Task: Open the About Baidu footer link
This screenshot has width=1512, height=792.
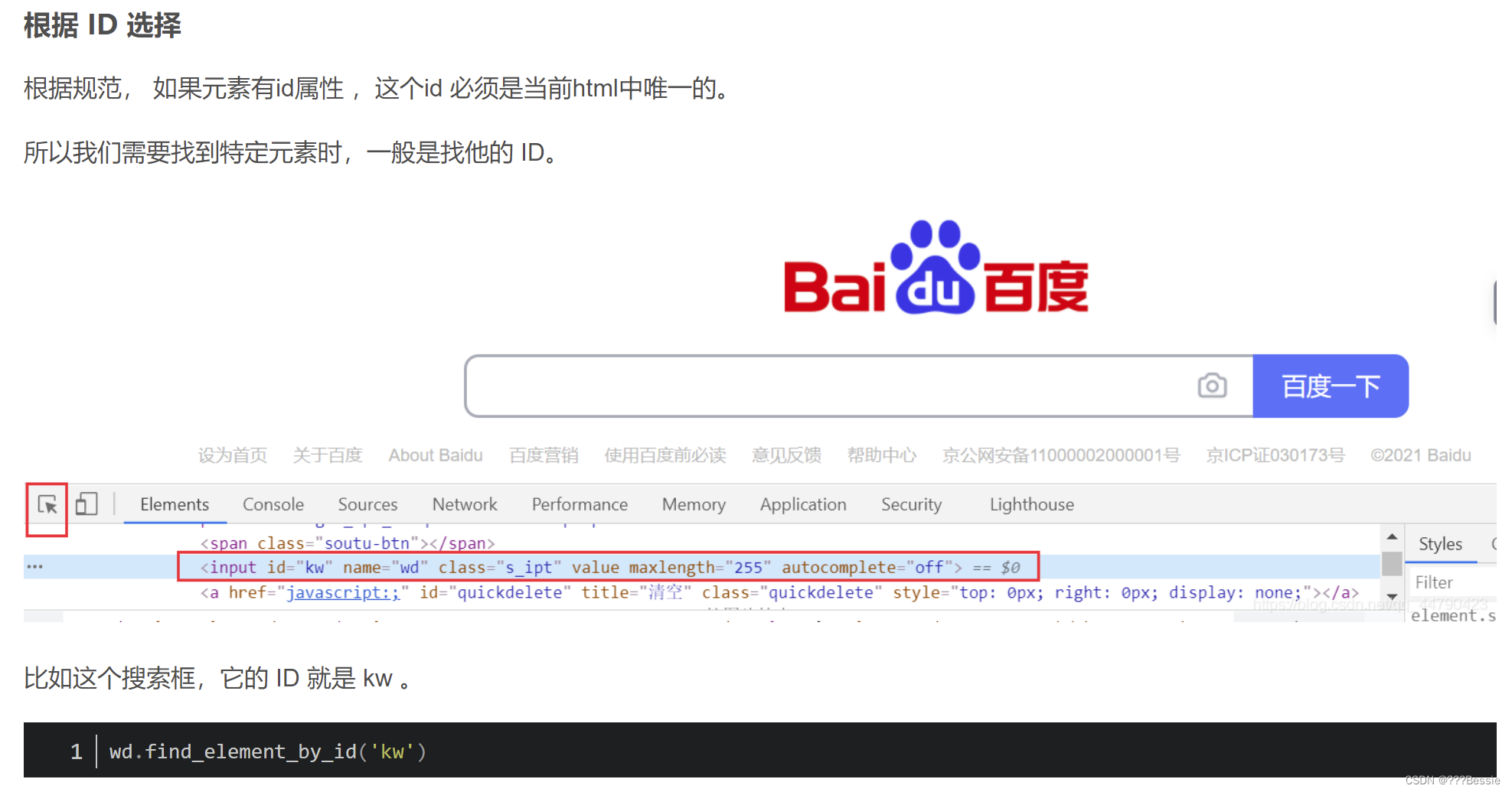Action: tap(436, 455)
